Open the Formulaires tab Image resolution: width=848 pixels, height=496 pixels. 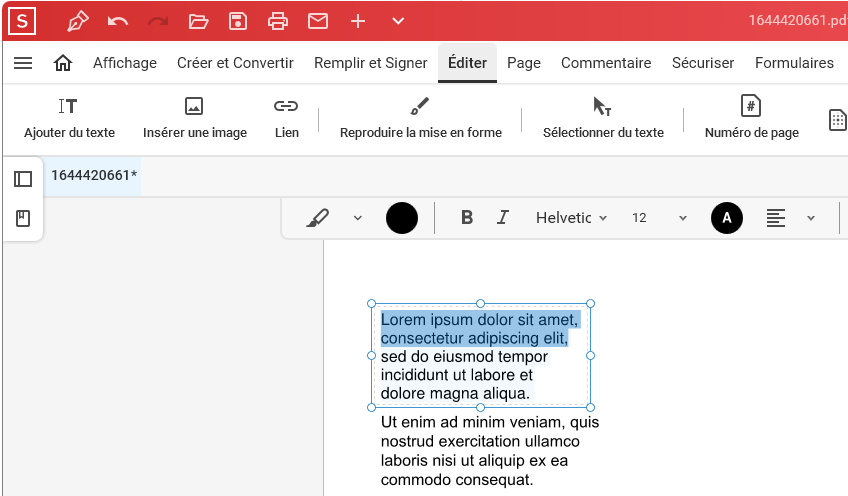pyautogui.click(x=794, y=63)
